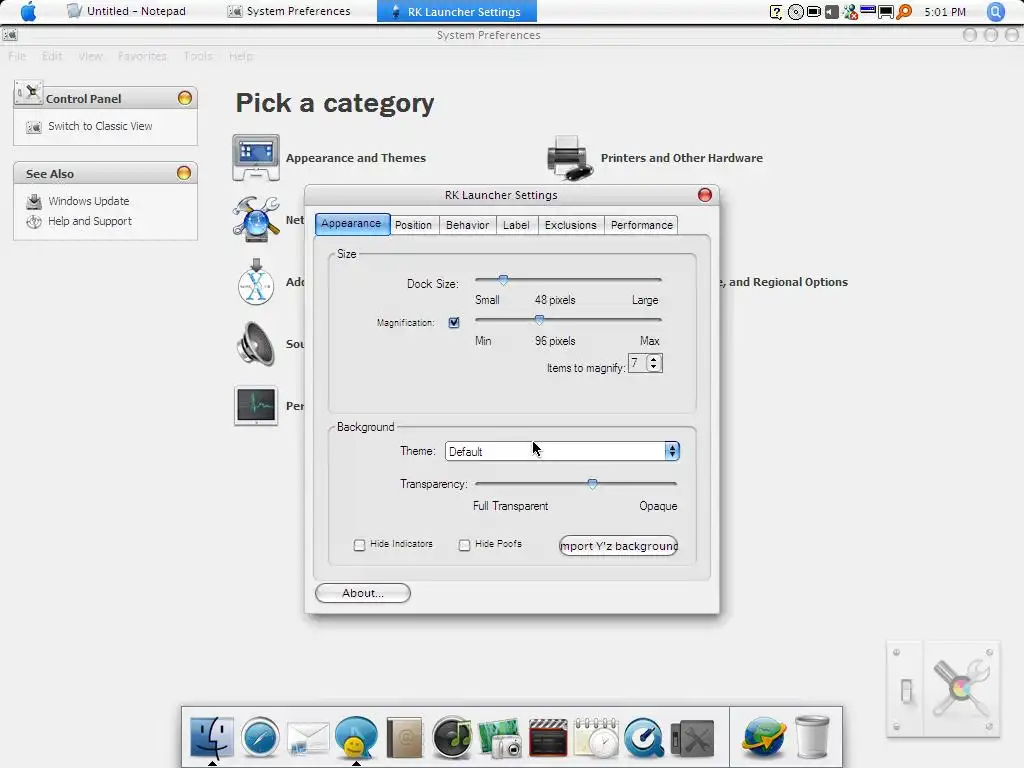Switch to the Label tab
The width and height of the screenshot is (1024, 768).
click(x=516, y=225)
